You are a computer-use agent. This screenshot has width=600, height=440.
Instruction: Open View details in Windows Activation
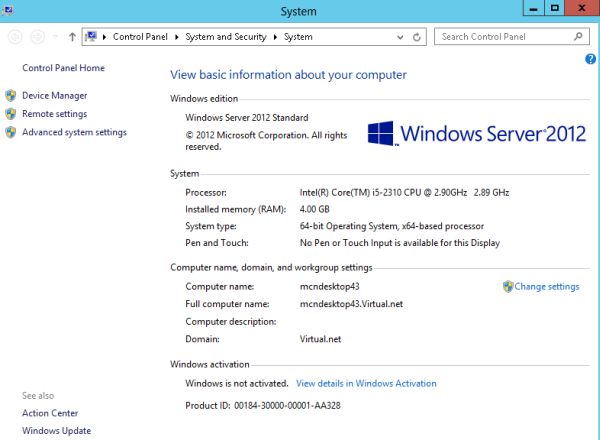point(366,383)
